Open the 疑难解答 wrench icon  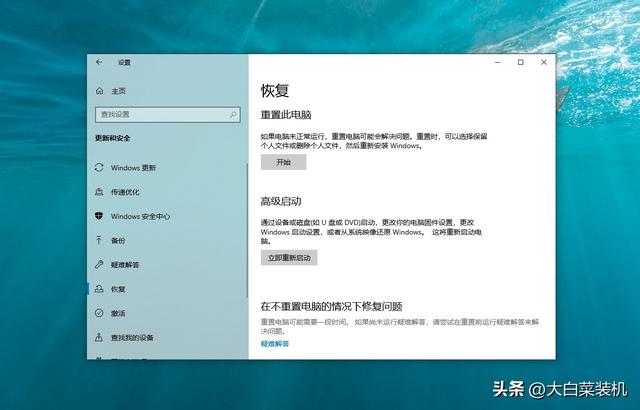99,264
